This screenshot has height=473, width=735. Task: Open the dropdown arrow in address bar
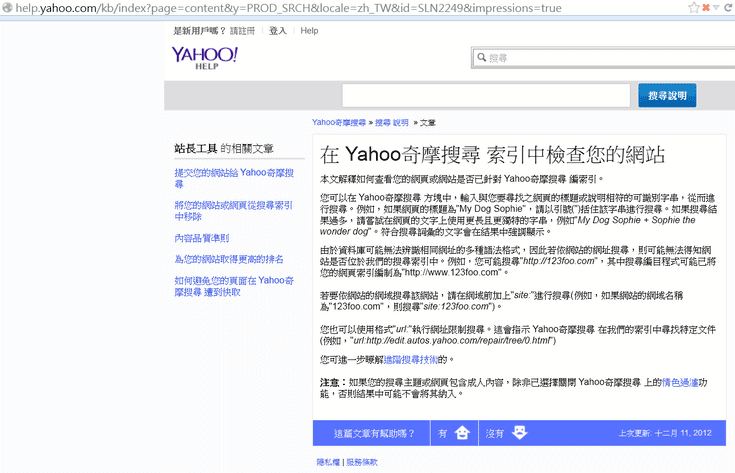click(x=716, y=8)
